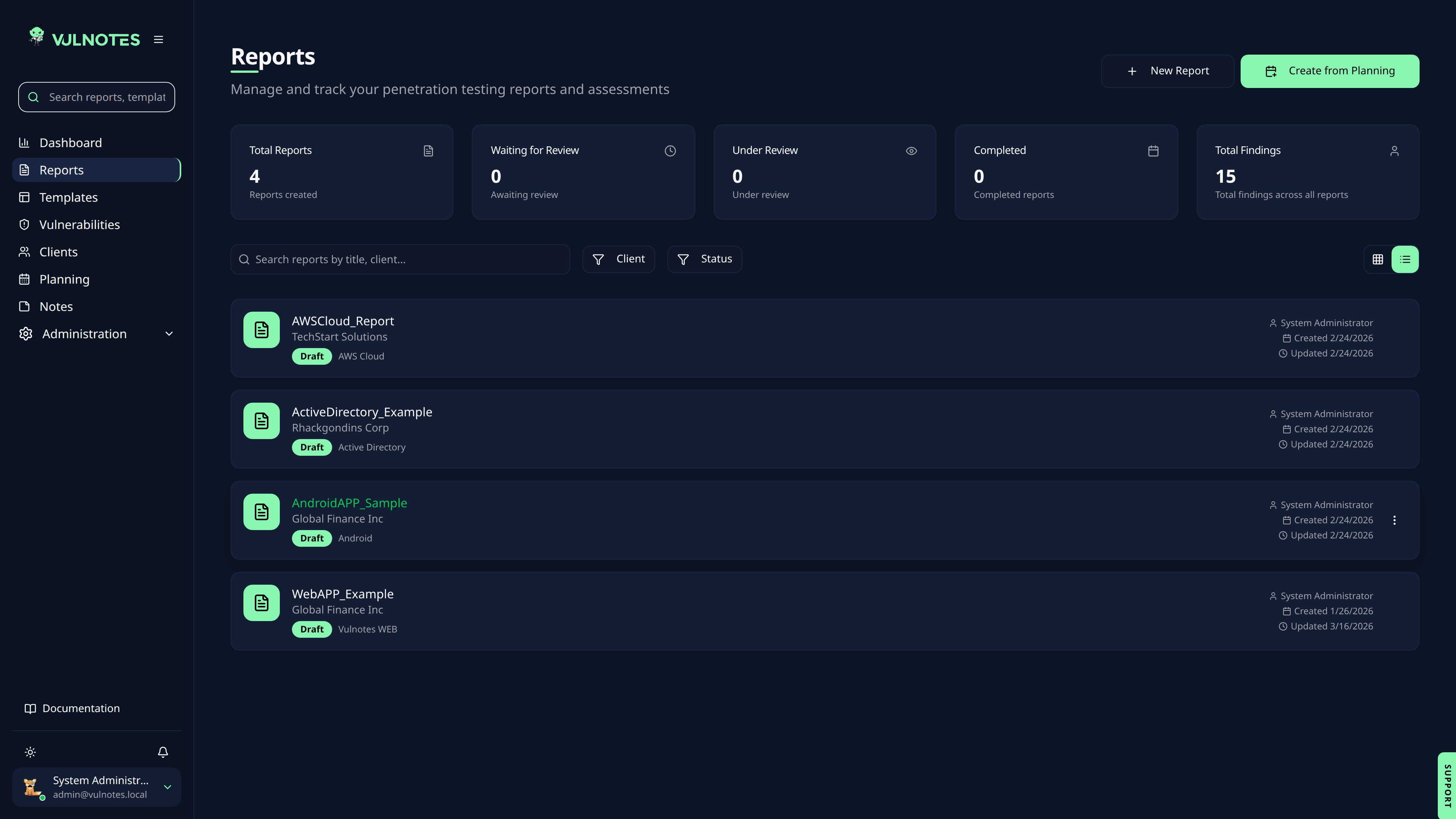This screenshot has height=819, width=1456.
Task: Open the Status filter dropdown
Action: point(704,259)
